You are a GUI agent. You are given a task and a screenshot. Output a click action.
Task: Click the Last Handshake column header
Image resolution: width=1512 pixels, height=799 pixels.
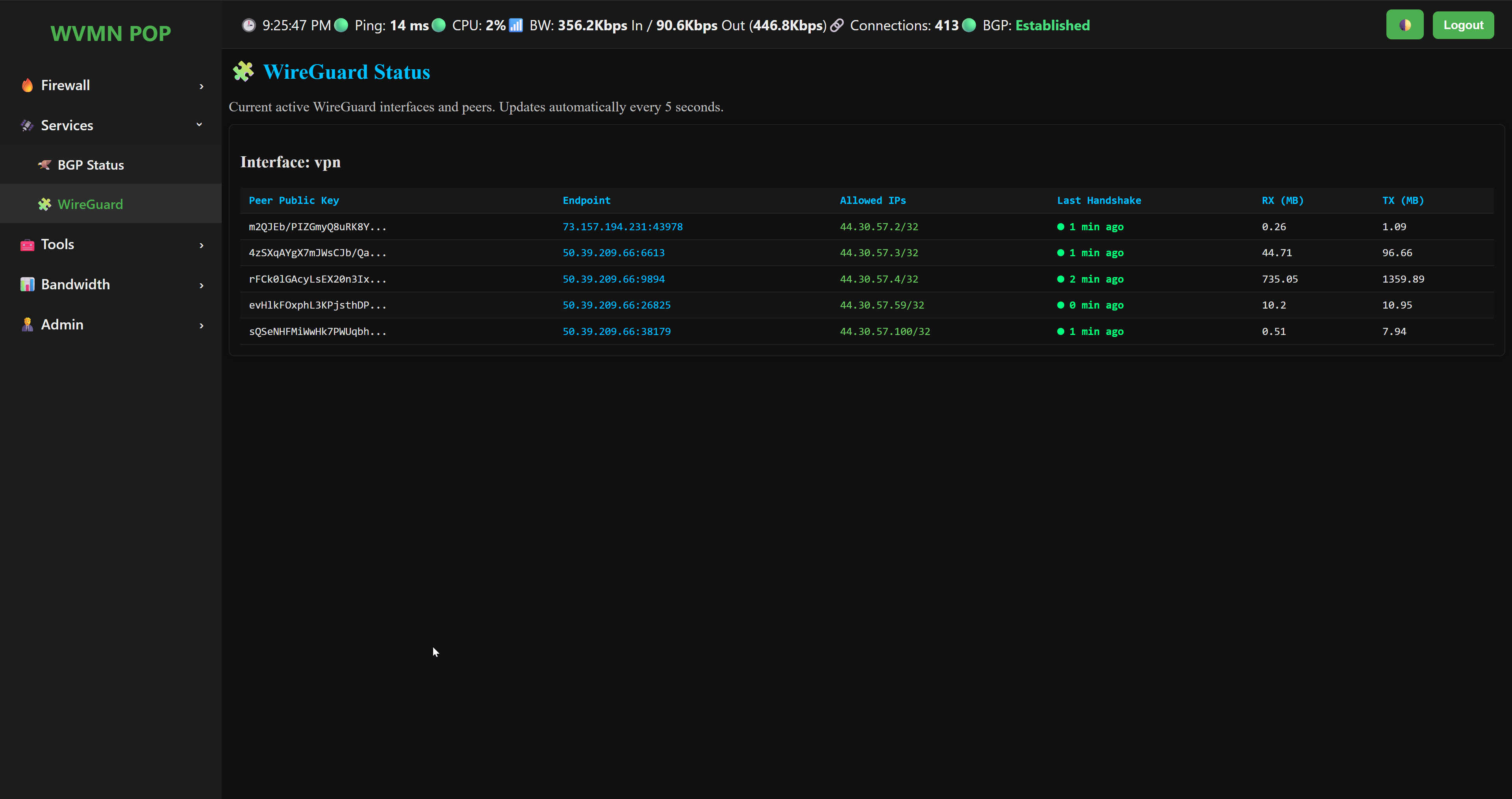(x=1099, y=201)
